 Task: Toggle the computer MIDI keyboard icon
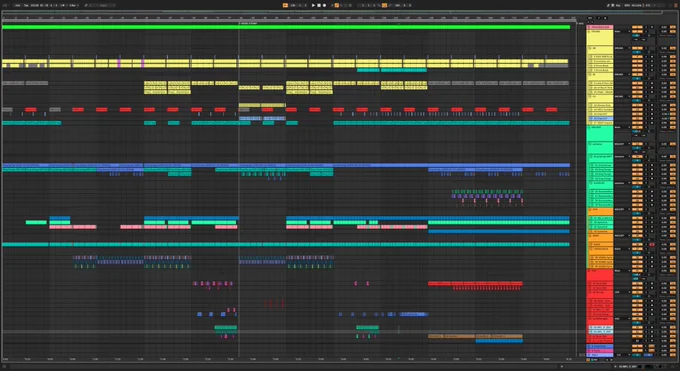613,5
